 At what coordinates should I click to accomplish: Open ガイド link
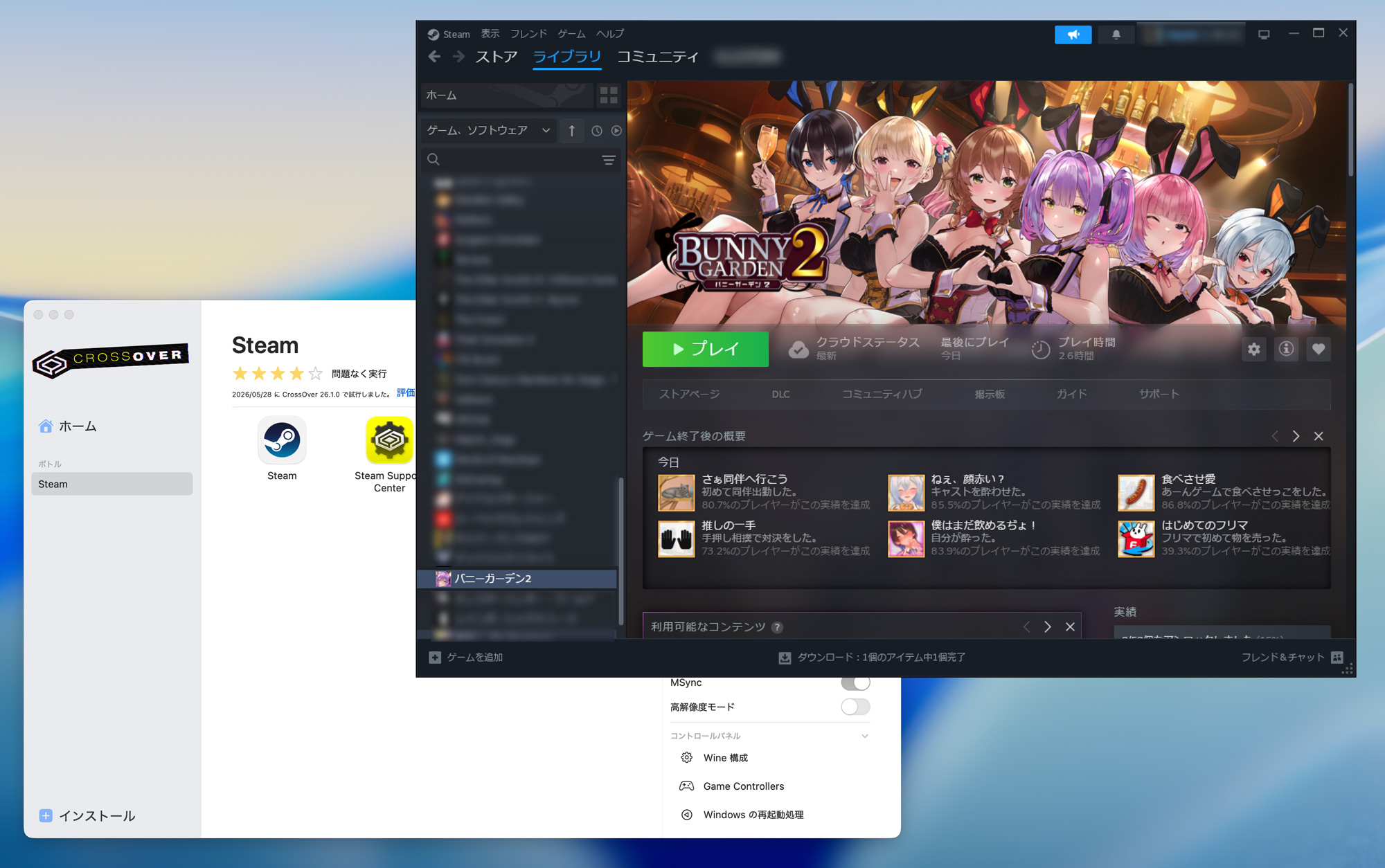pyautogui.click(x=1071, y=394)
